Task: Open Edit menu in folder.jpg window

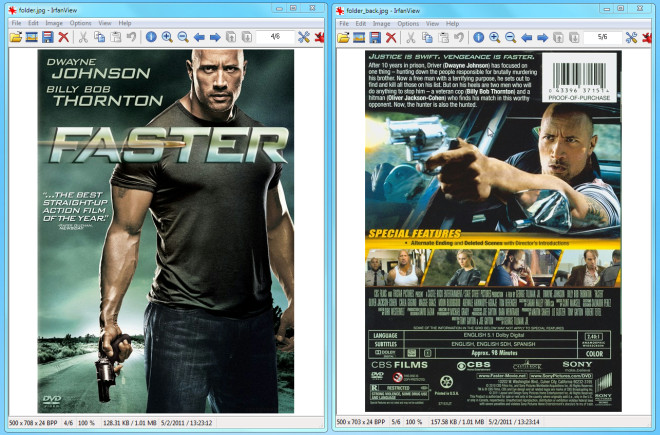Action: click(x=33, y=23)
